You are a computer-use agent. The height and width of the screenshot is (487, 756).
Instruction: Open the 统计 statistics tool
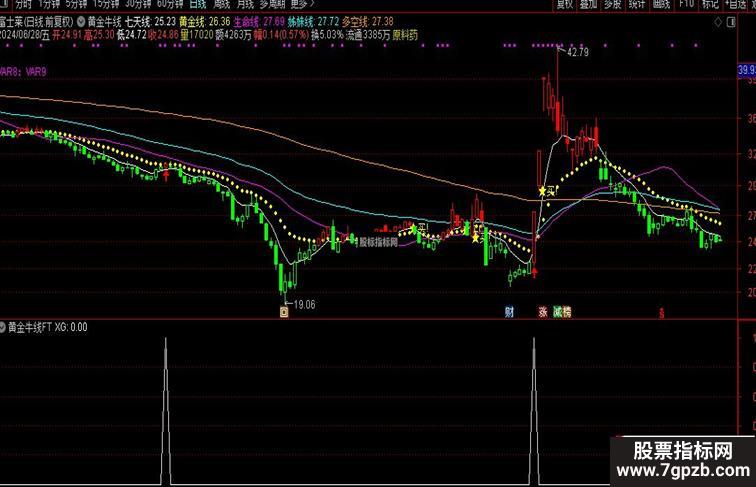tap(637, 4)
